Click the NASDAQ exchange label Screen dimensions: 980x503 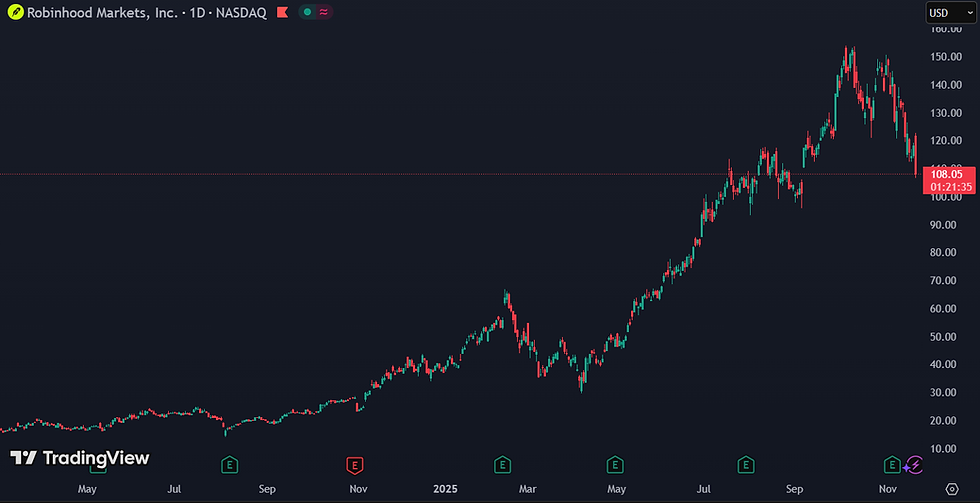[241, 12]
